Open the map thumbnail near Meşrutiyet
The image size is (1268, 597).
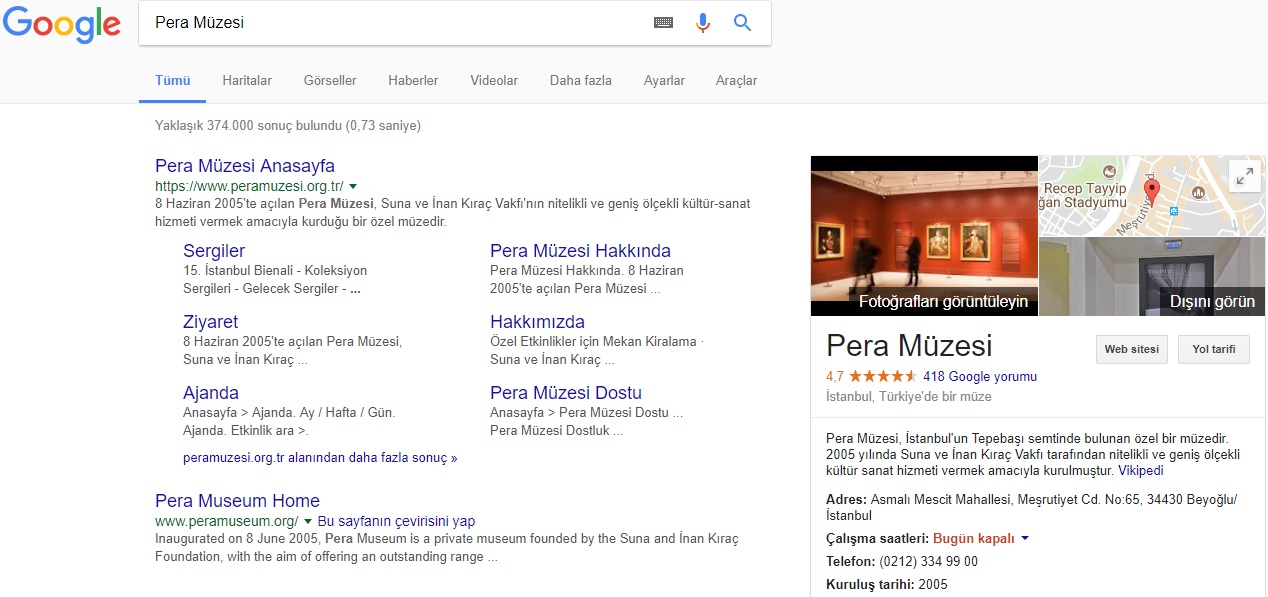(x=1152, y=196)
